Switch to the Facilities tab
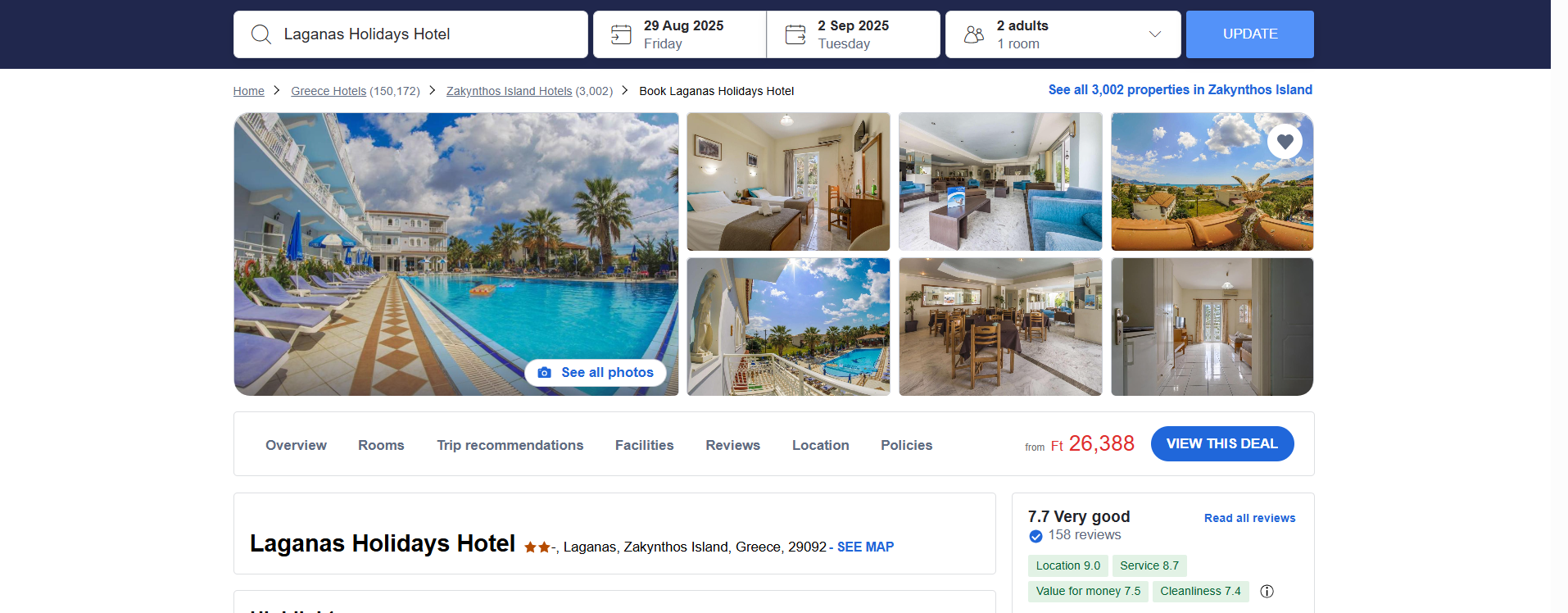 pos(645,445)
